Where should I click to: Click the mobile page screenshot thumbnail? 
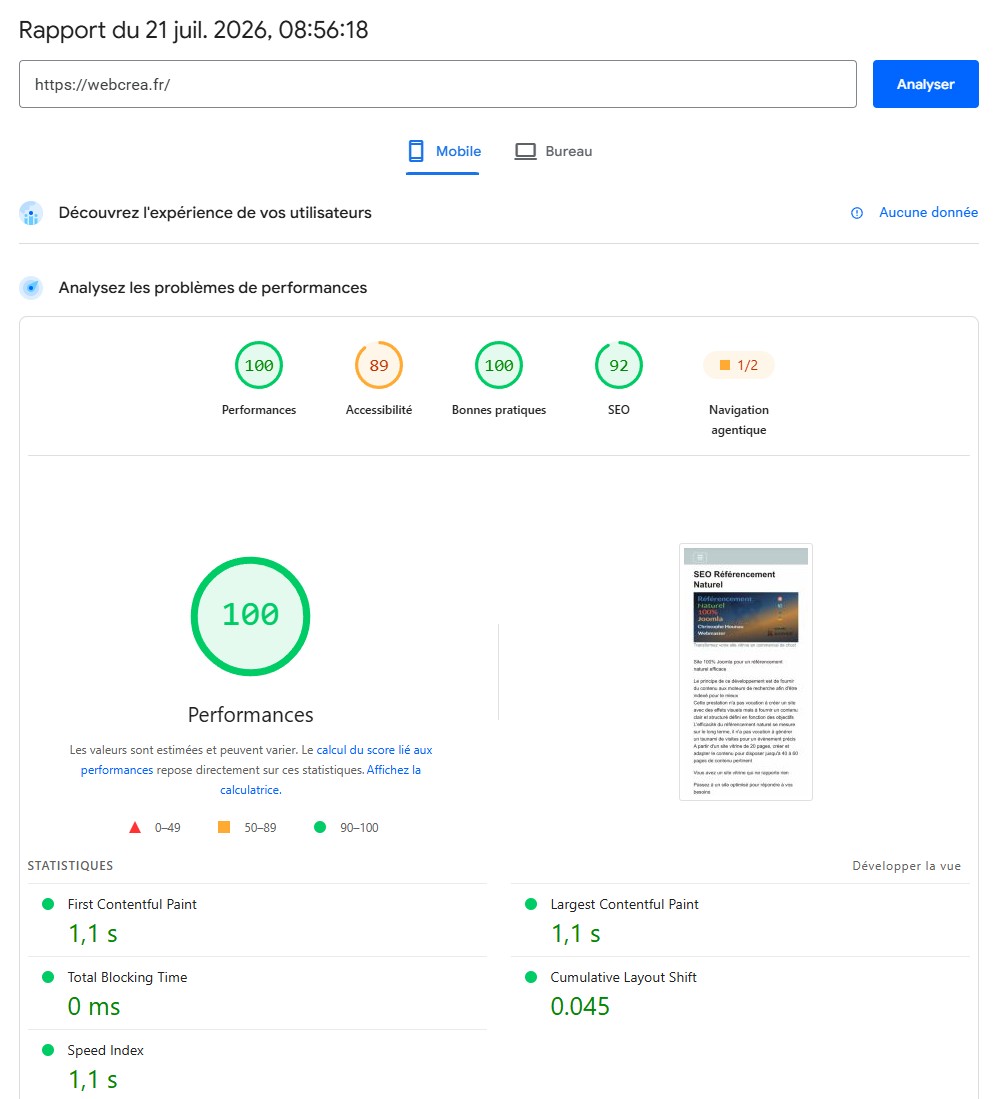tap(745, 671)
